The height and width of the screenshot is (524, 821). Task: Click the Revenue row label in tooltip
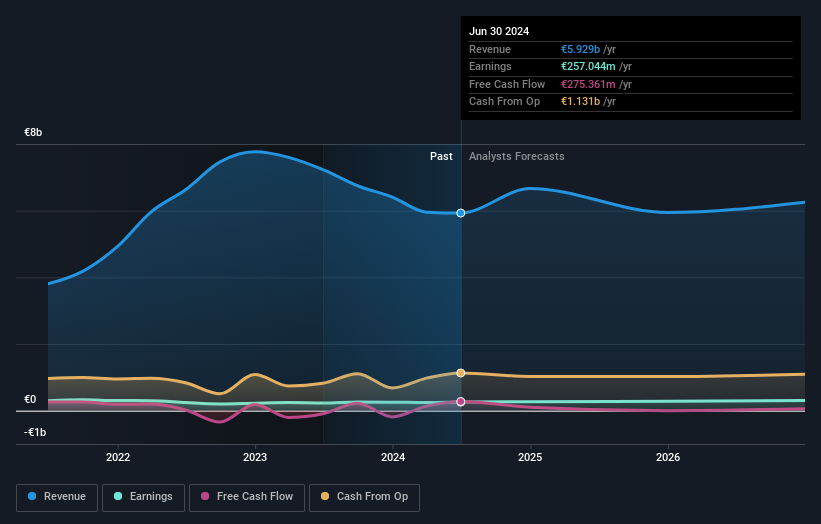(x=490, y=49)
